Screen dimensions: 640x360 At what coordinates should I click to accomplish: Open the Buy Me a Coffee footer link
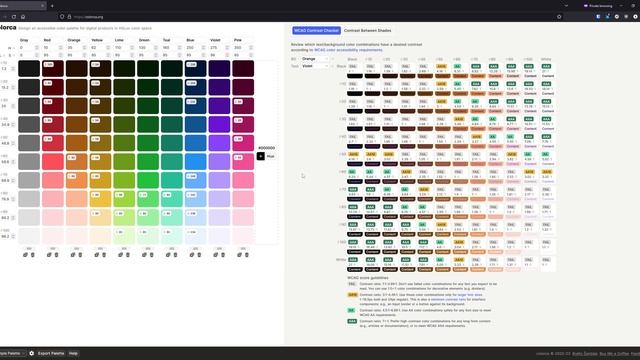[x=614, y=353]
